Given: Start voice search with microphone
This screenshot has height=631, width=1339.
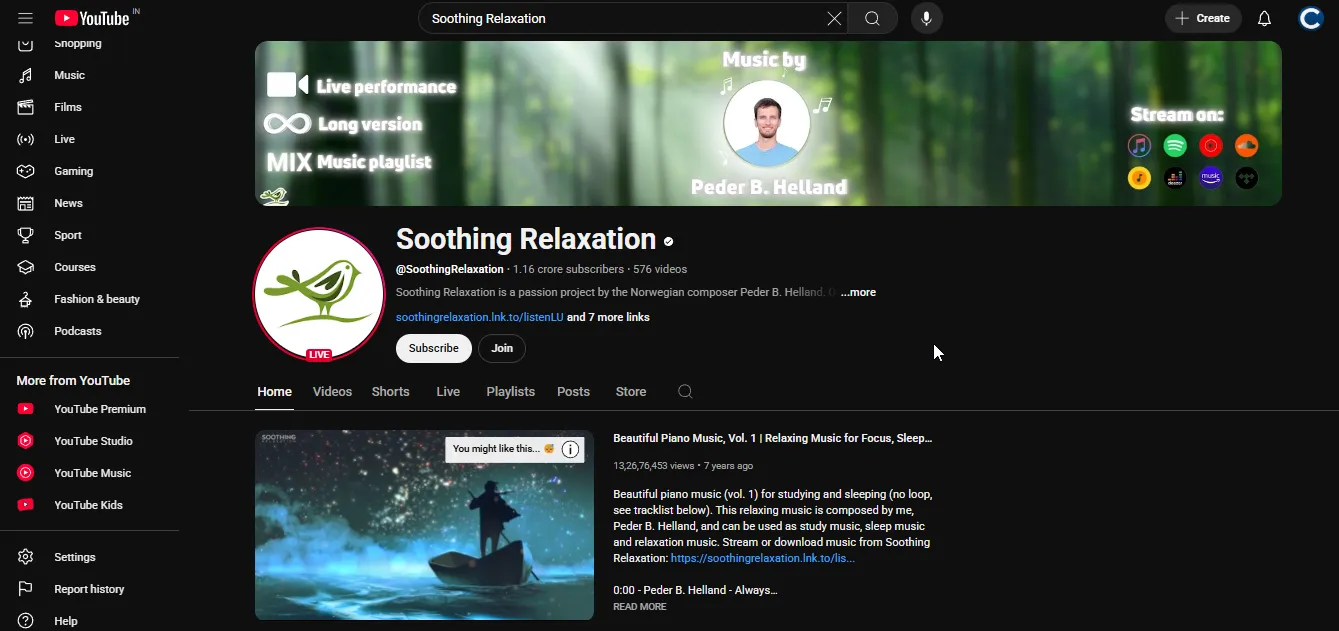Looking at the screenshot, I should (927, 18).
